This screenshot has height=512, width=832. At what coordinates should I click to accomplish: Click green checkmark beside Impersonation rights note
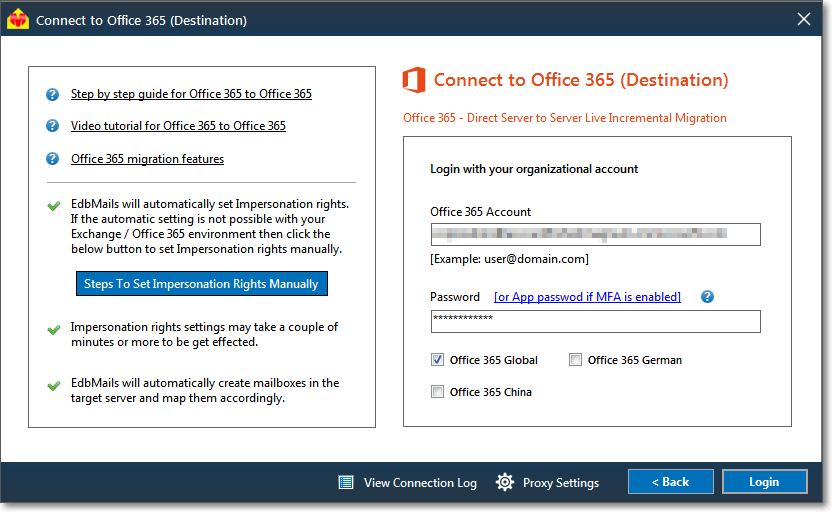[x=54, y=205]
